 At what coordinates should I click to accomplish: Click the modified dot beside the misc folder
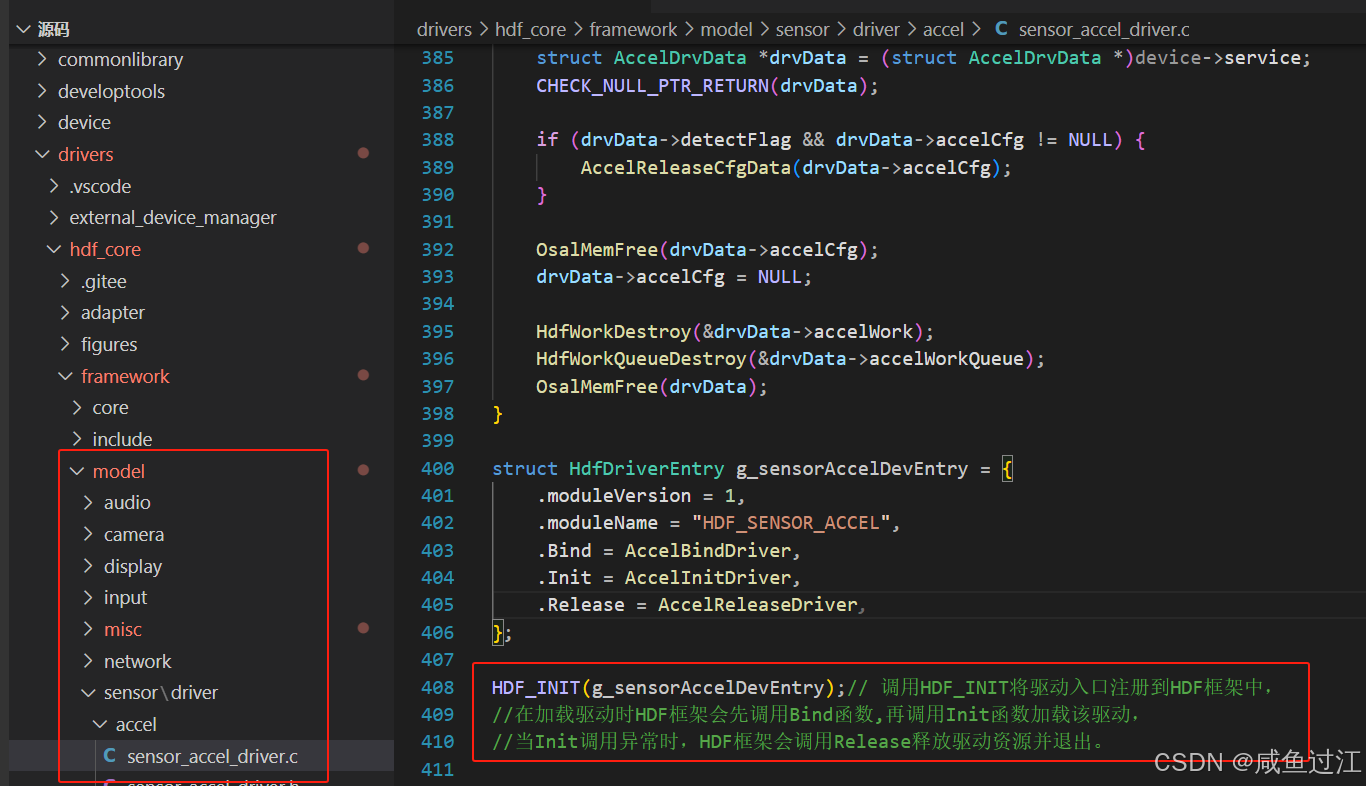tap(362, 628)
